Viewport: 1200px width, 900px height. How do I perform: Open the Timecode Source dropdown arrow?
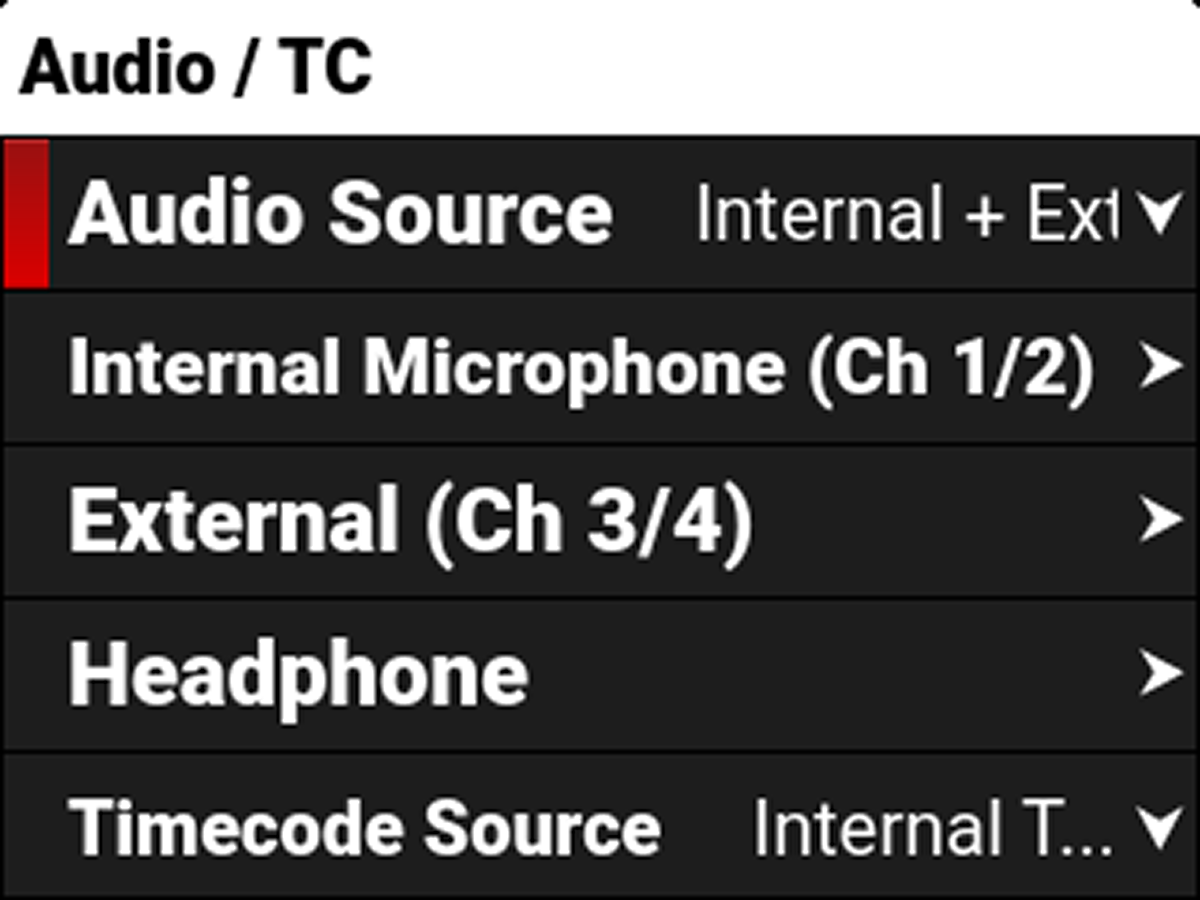pos(1160,828)
